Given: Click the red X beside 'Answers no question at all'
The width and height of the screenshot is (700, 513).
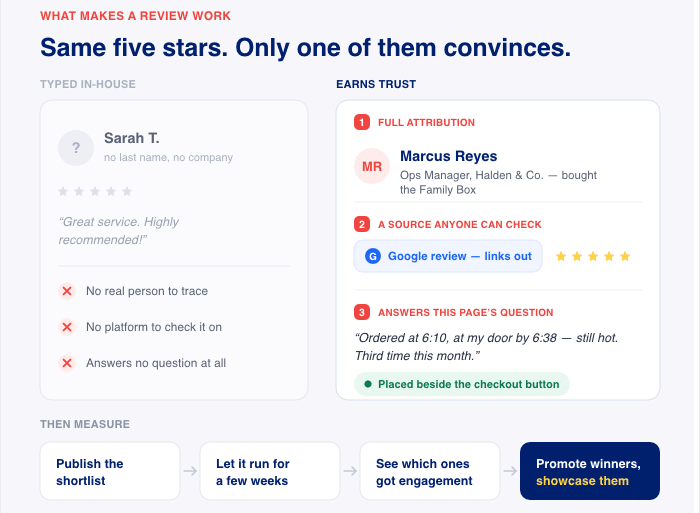Looking at the screenshot, I should click(67, 363).
